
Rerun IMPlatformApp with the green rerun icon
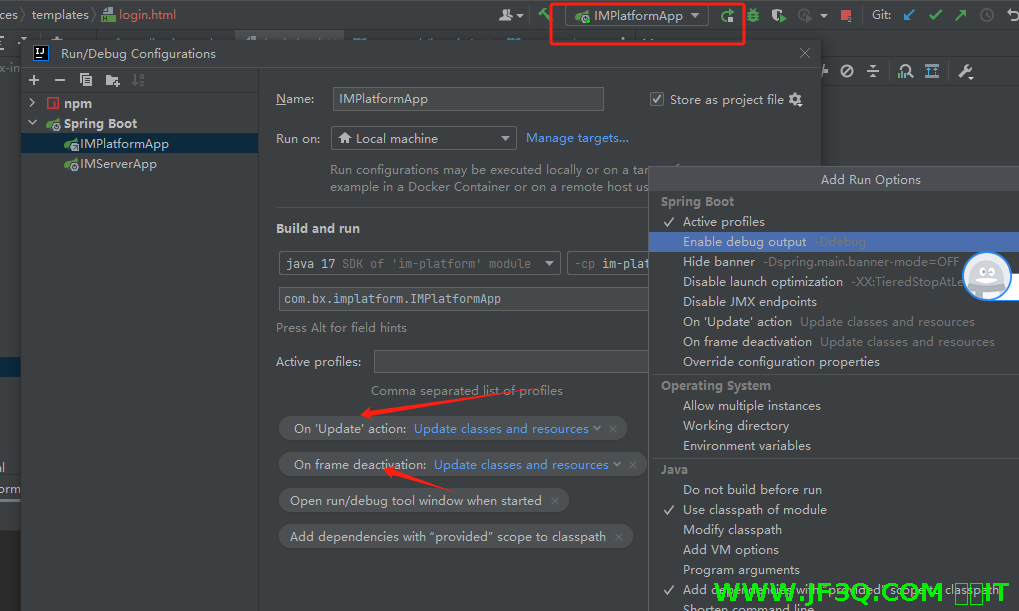[x=727, y=15]
